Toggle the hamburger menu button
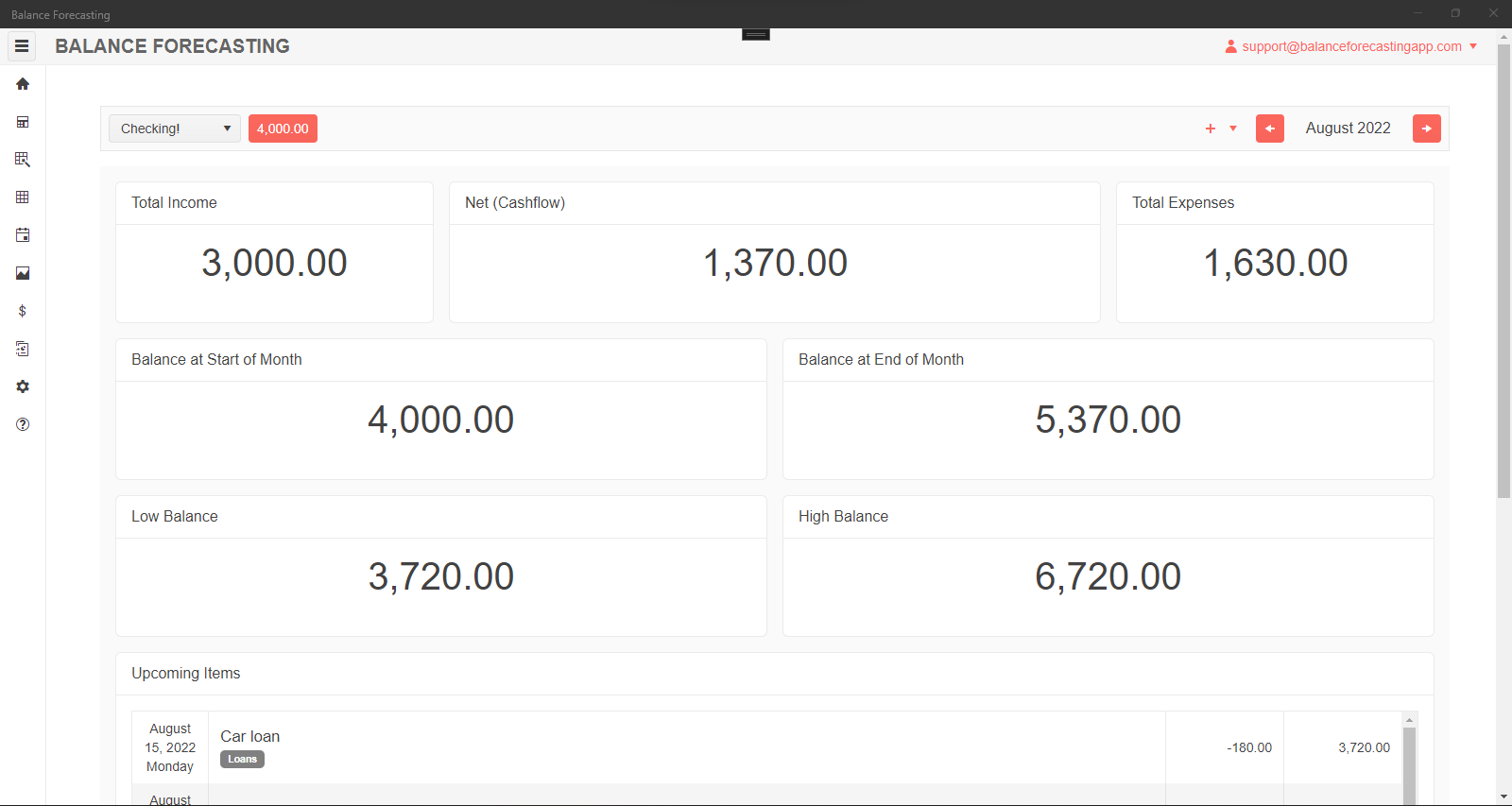The width and height of the screenshot is (1512, 806). 22,45
